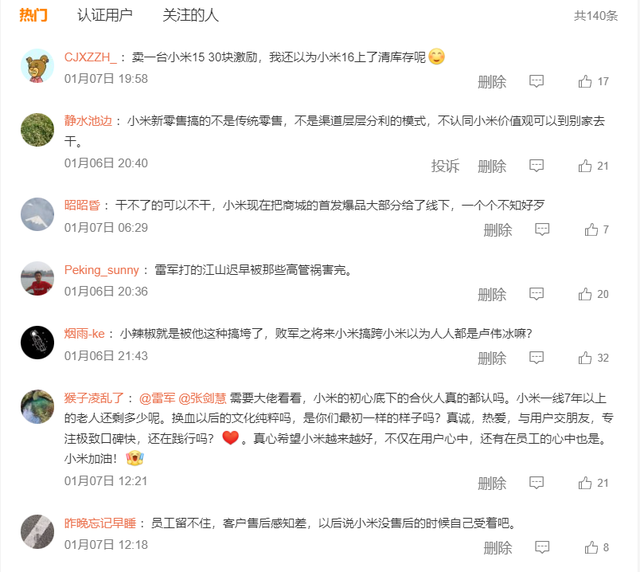Image resolution: width=640 pixels, height=572 pixels.
Task: Delete CJXZZH_'s comment
Action: coord(492,82)
